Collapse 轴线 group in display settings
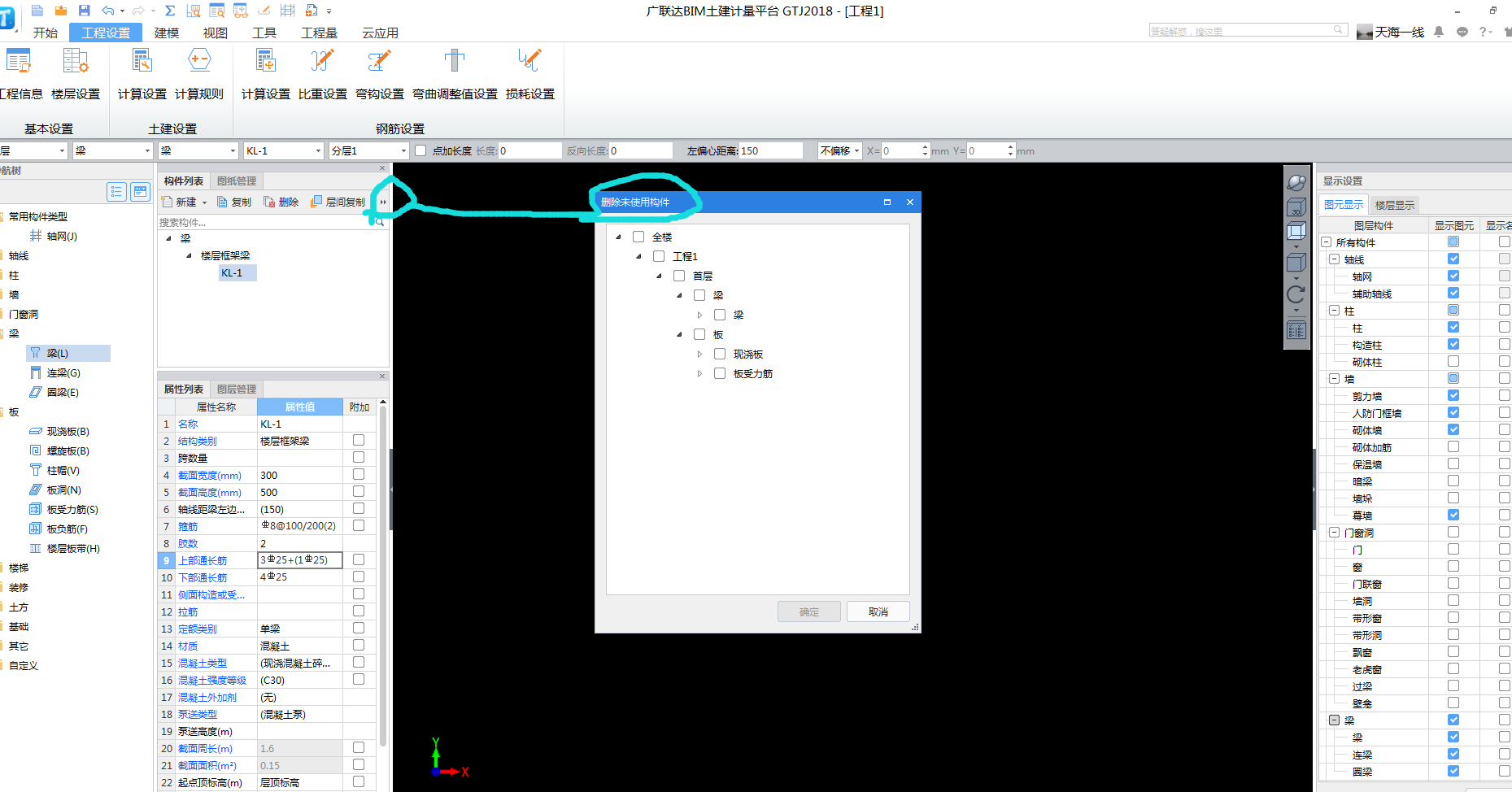1512x792 pixels. click(1334, 259)
